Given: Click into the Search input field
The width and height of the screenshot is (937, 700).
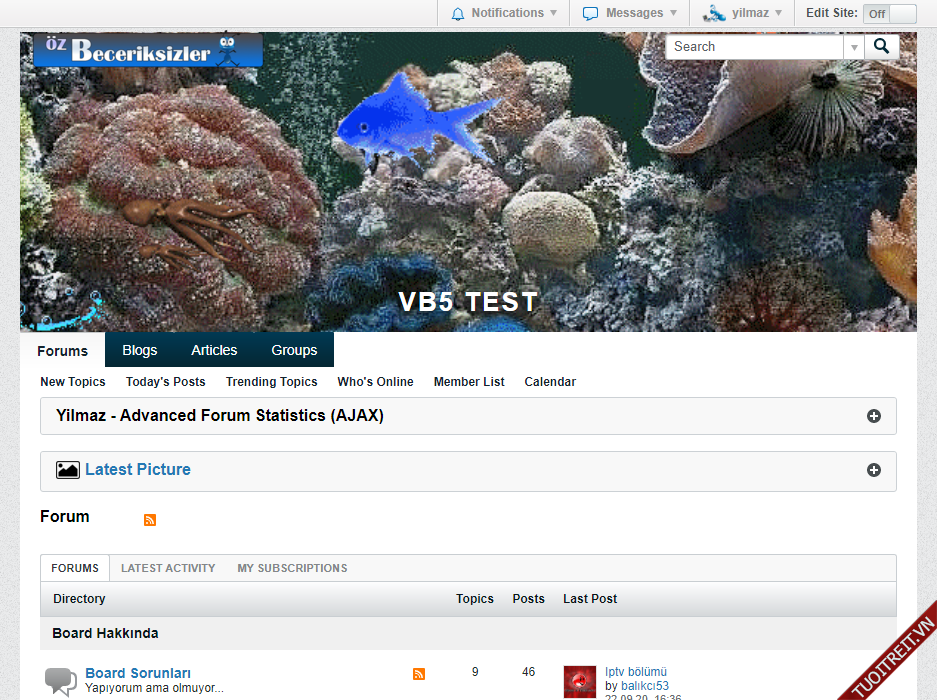Looking at the screenshot, I should (755, 47).
